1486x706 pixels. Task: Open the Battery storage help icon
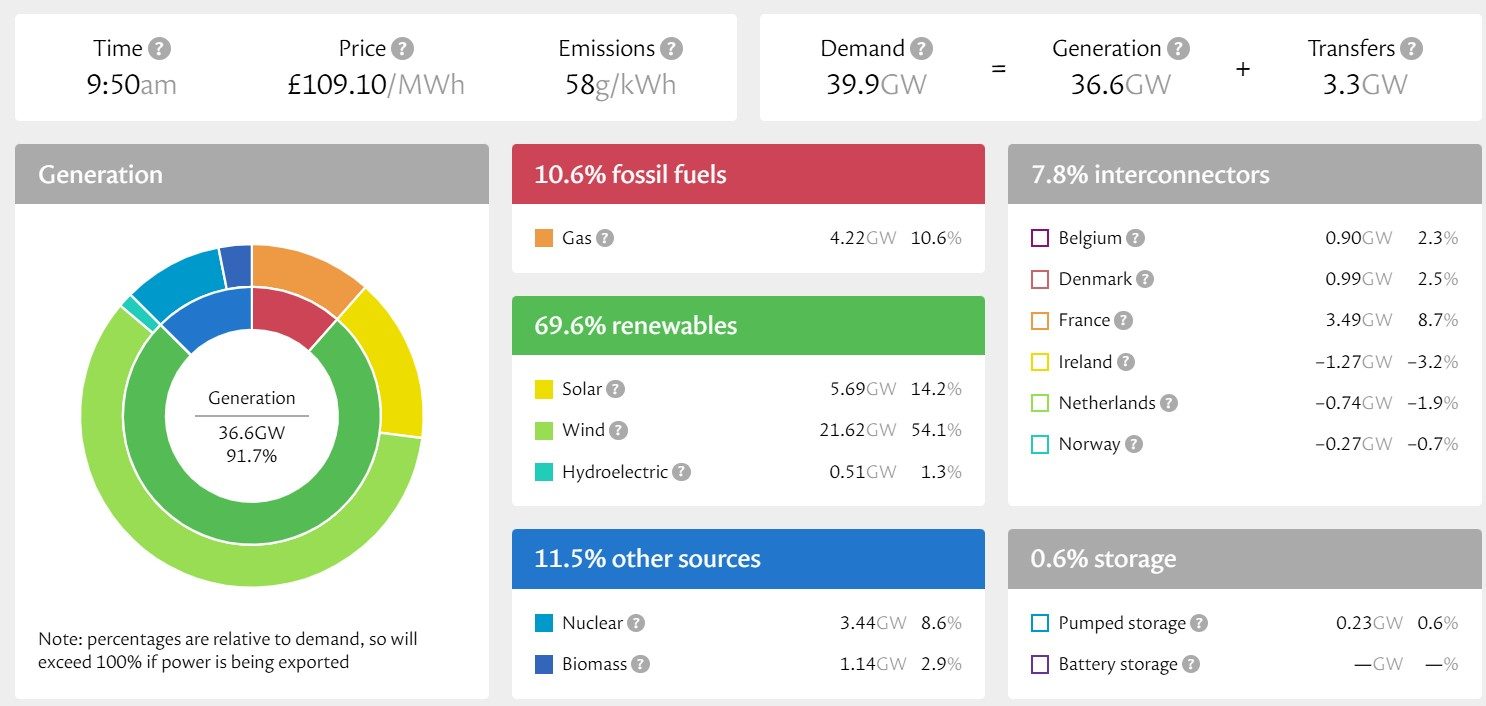[x=1190, y=664]
